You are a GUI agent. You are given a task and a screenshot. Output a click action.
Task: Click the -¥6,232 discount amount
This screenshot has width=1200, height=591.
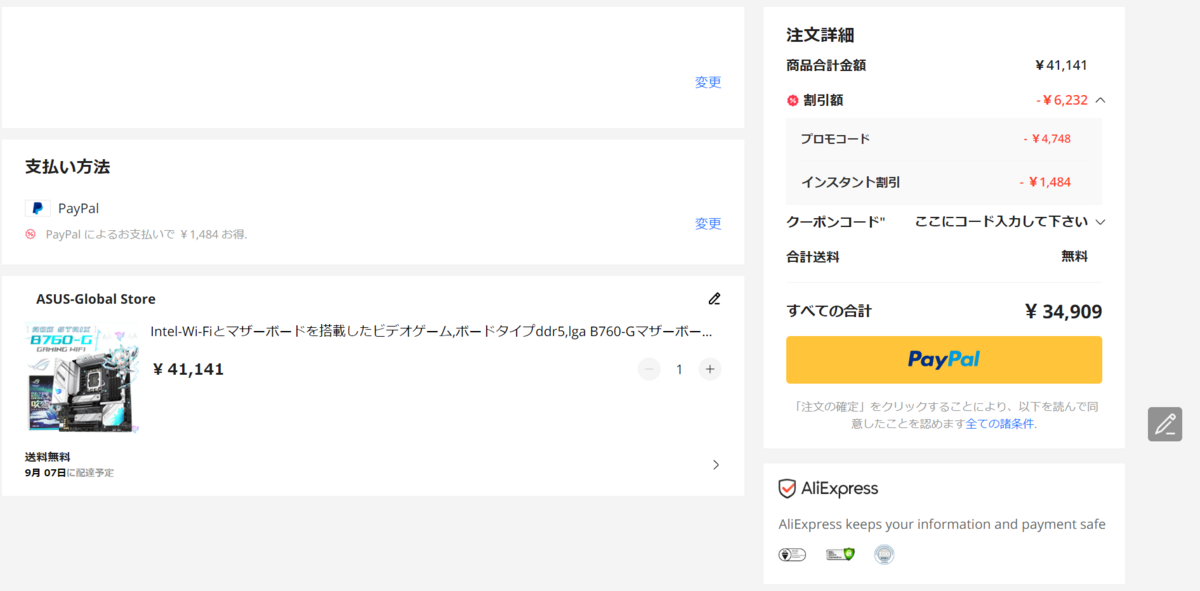(1062, 100)
